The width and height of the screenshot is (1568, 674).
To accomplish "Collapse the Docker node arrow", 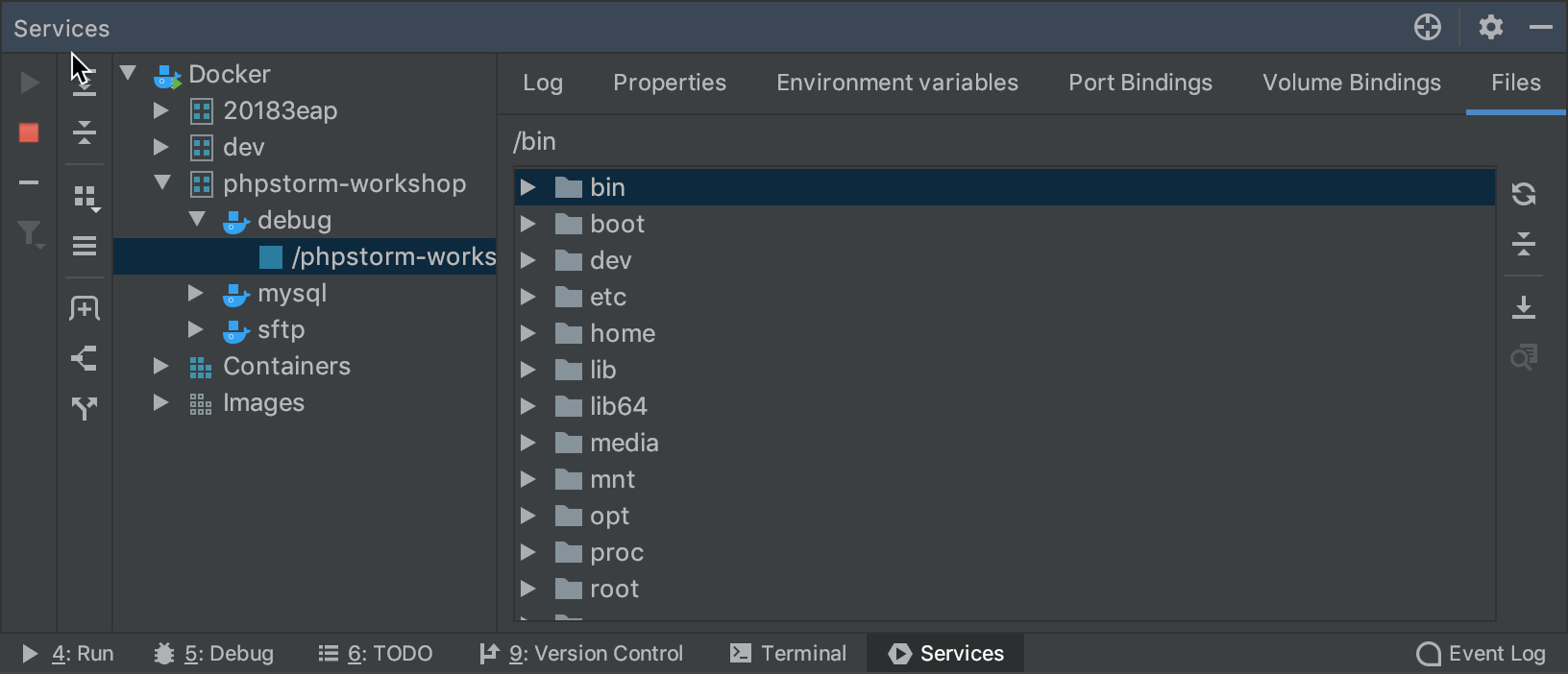I will click(x=128, y=74).
